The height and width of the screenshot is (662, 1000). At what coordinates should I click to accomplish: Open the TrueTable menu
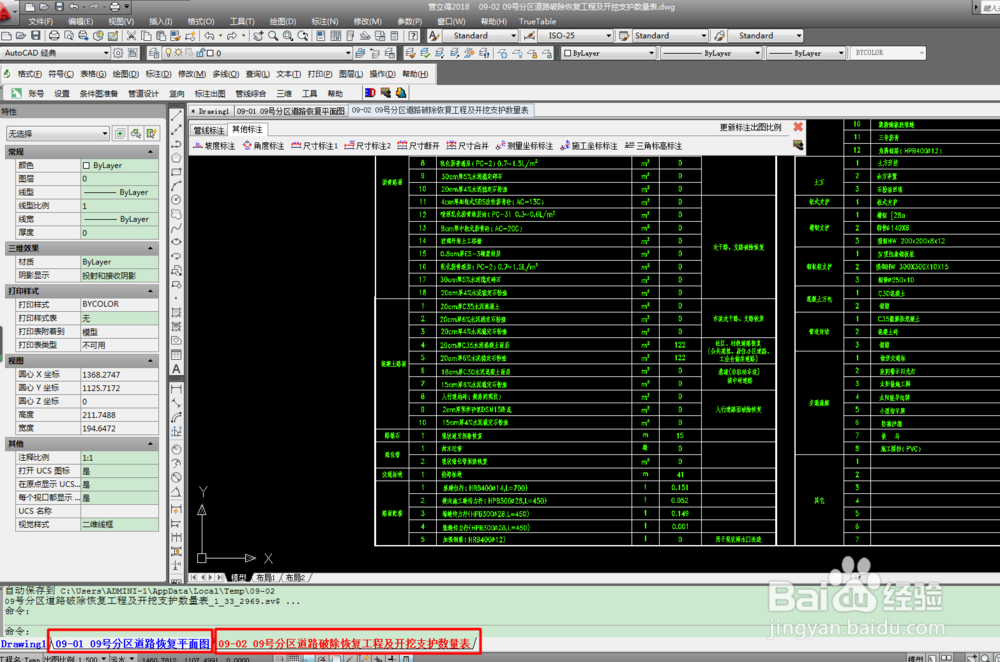coord(537,22)
